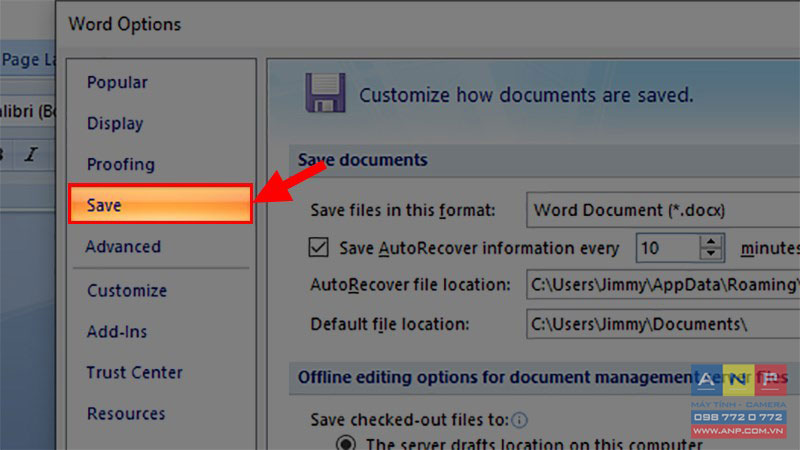
Task: Open the Trust Center category
Action: [134, 372]
